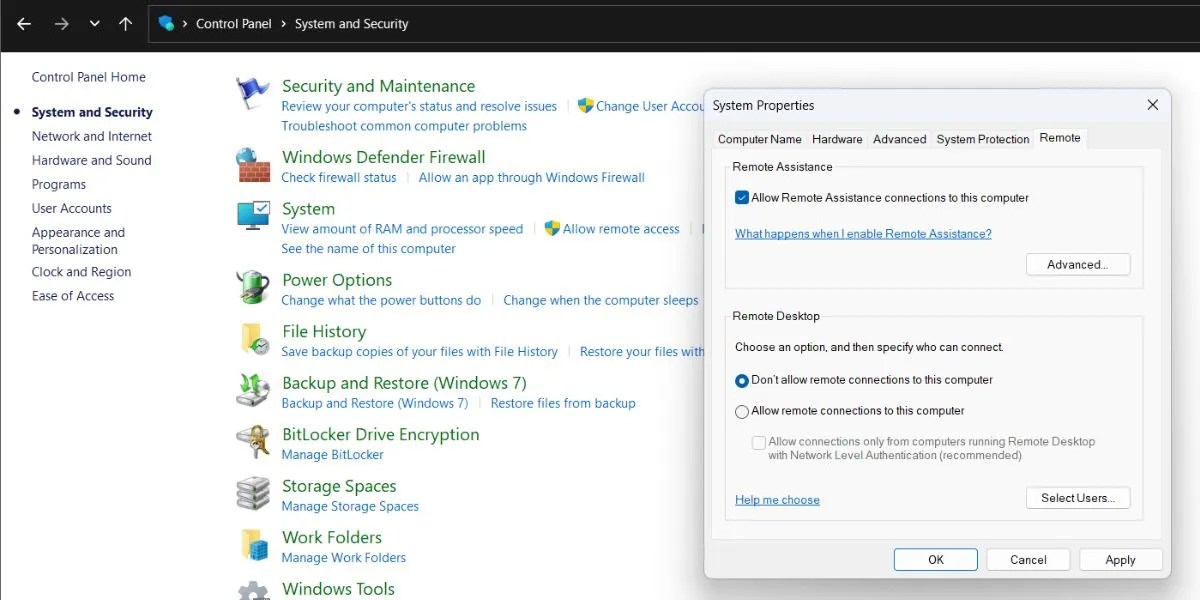The width and height of the screenshot is (1200, 600).
Task: Select Allow remote connections to this computer
Action: coord(741,411)
